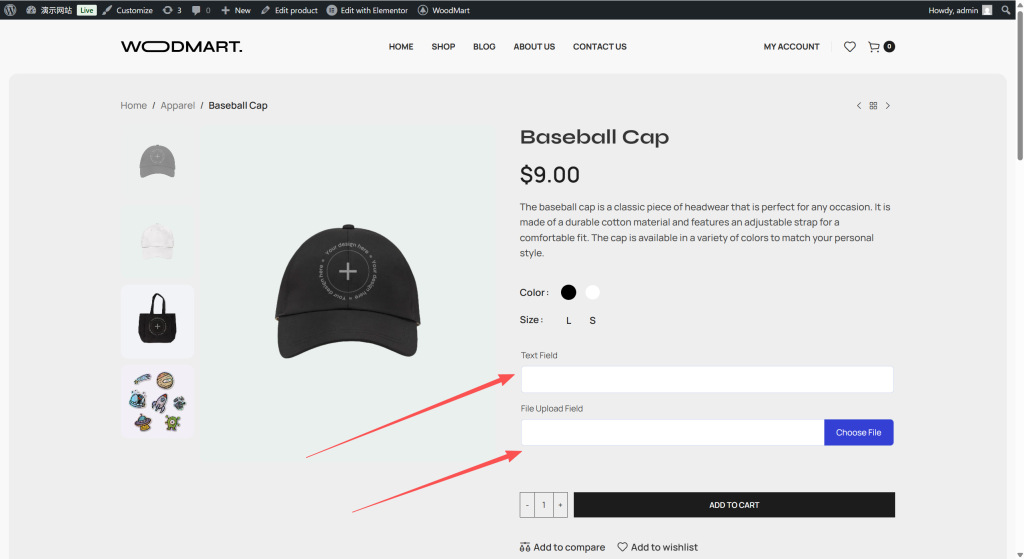1024x559 pixels.
Task: Select size L option
Action: [x=569, y=321]
